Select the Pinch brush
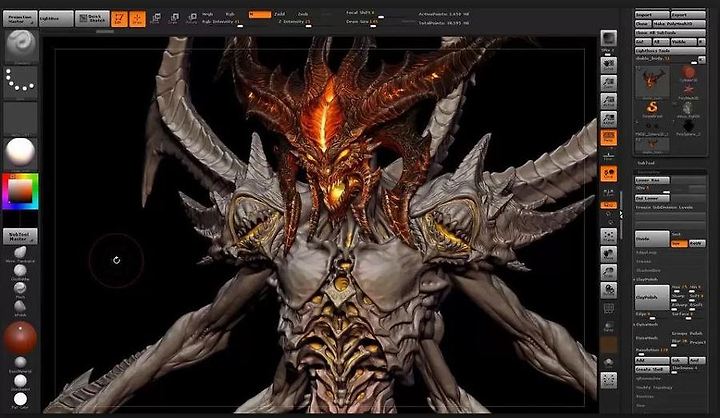The width and height of the screenshot is (720, 418). (20, 288)
